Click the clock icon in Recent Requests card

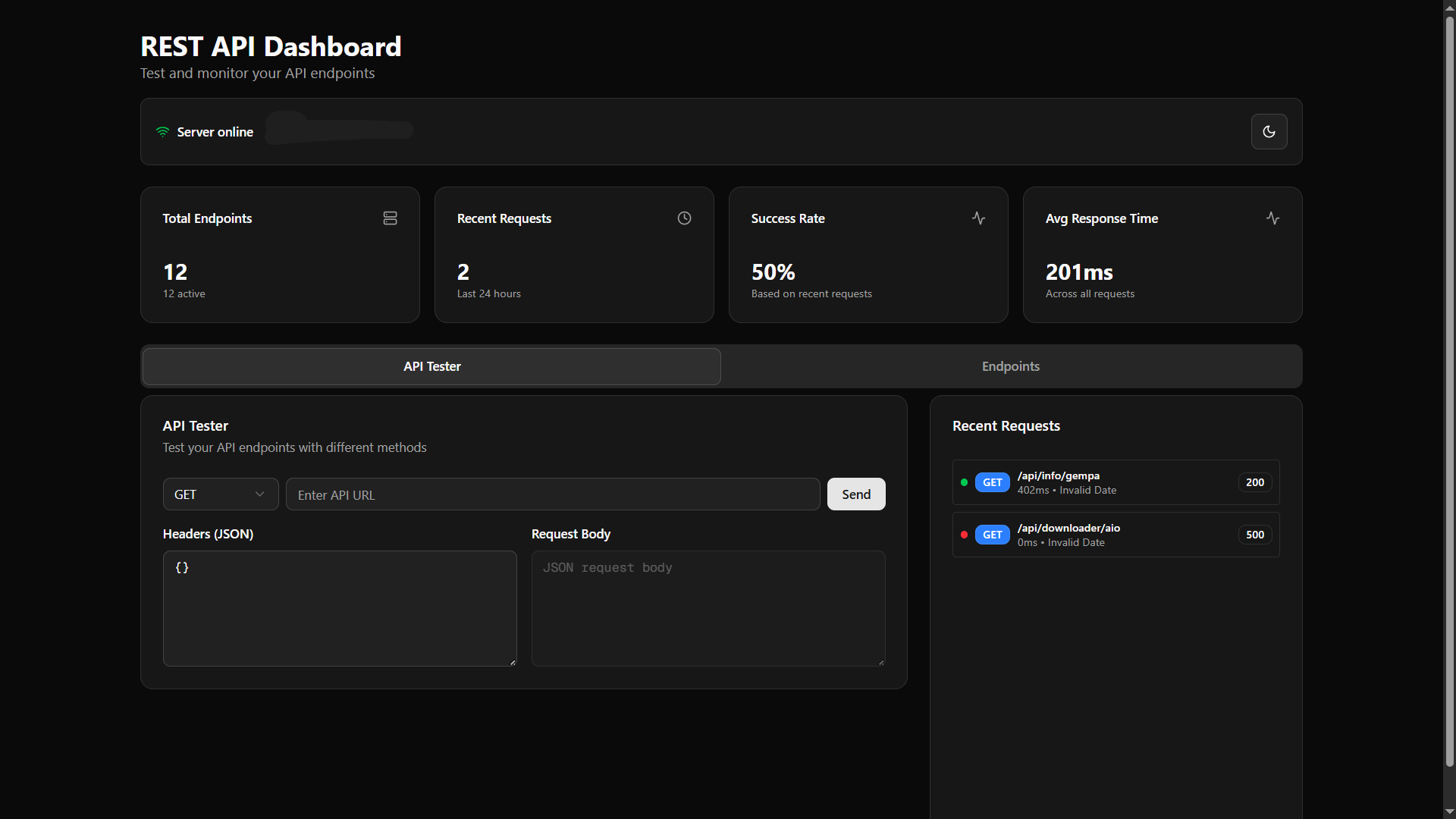(684, 218)
